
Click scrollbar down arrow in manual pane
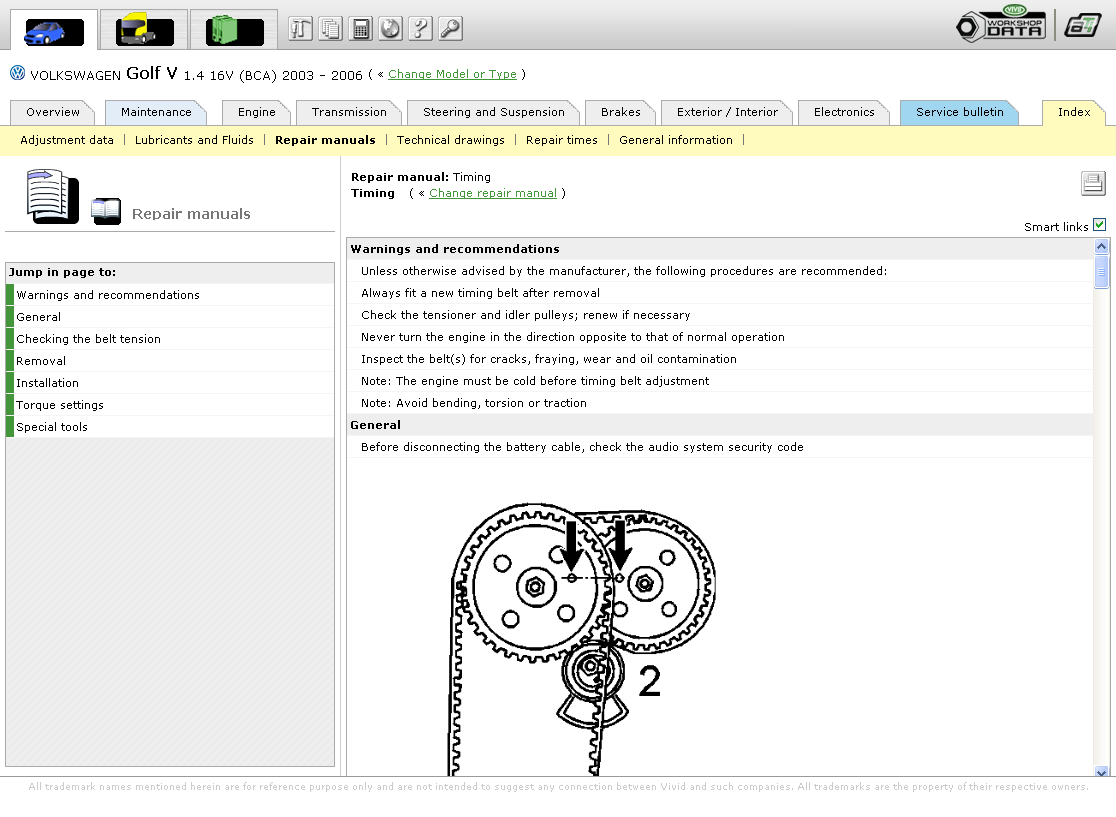(1101, 771)
